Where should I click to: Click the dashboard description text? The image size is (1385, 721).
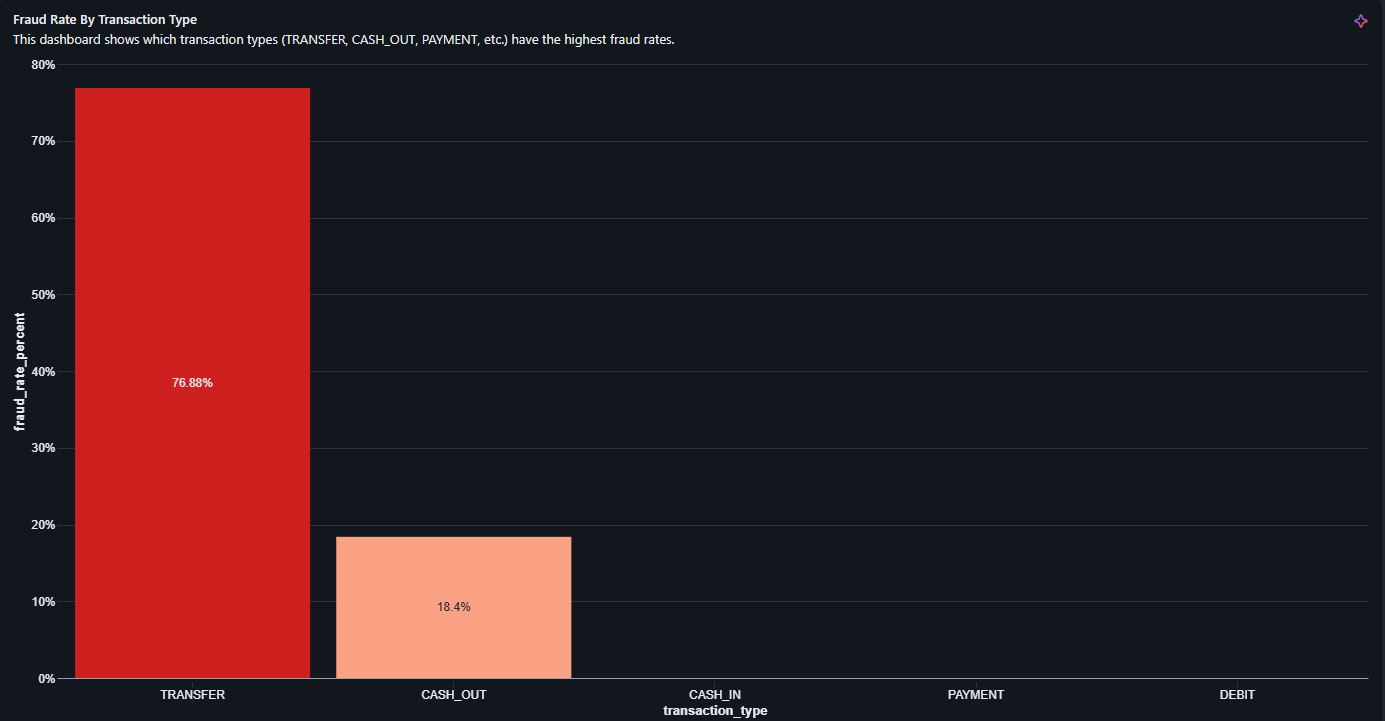pyautogui.click(x=344, y=40)
